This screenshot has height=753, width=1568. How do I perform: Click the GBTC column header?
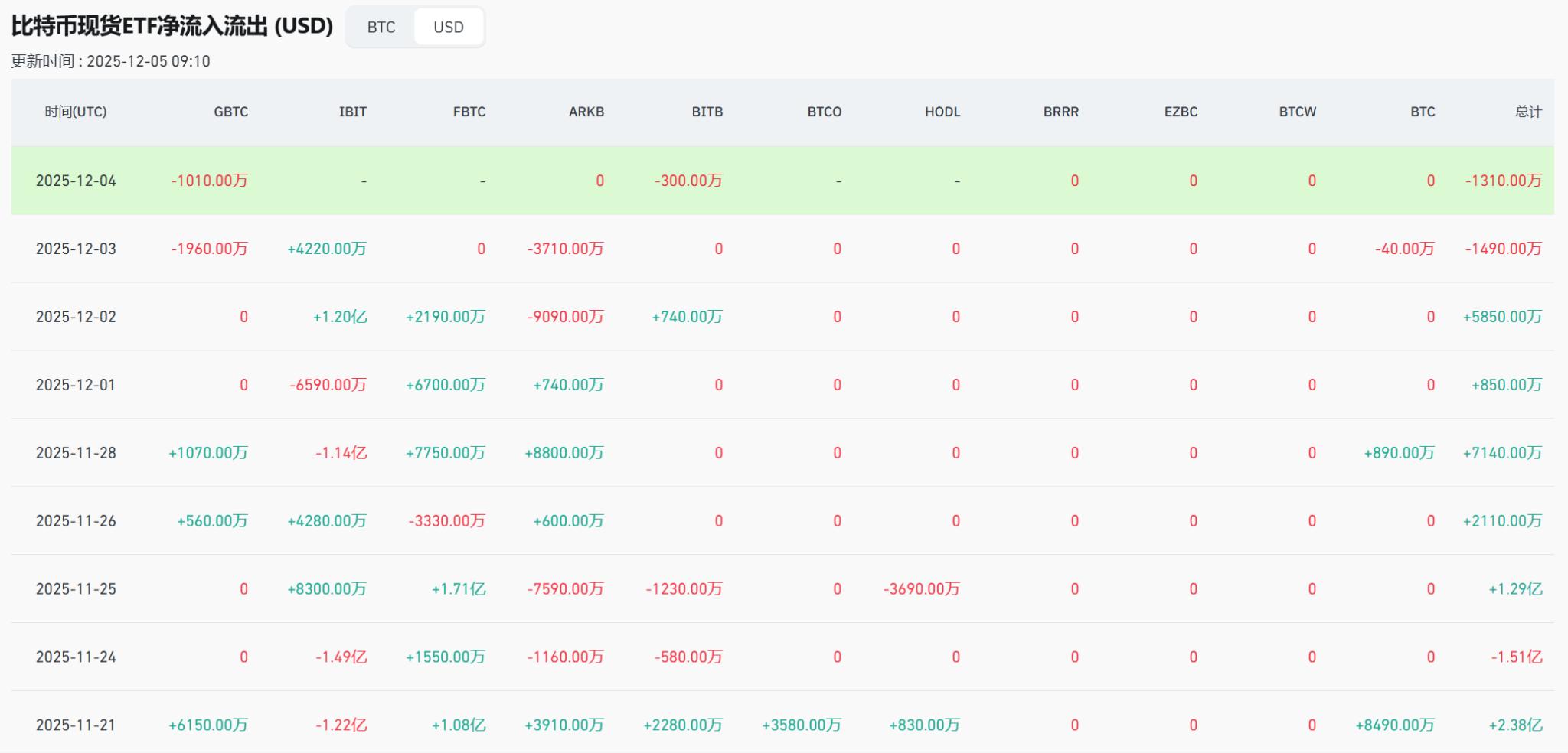(229, 111)
